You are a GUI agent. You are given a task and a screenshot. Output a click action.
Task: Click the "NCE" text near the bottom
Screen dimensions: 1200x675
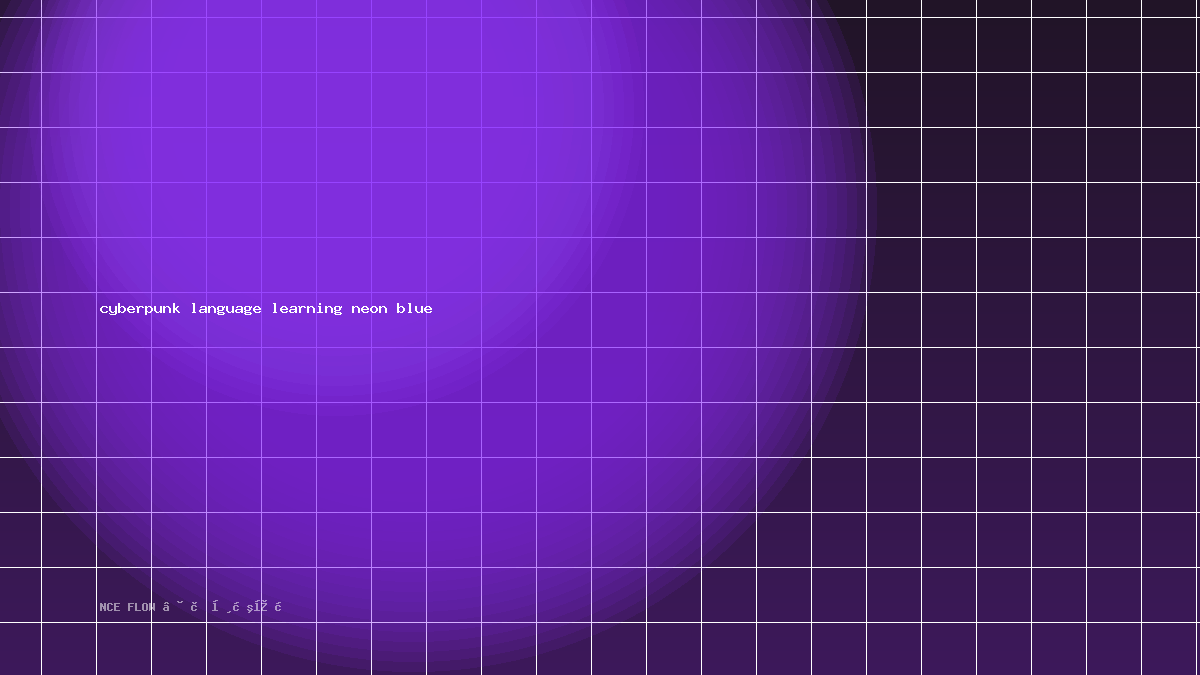[110, 607]
